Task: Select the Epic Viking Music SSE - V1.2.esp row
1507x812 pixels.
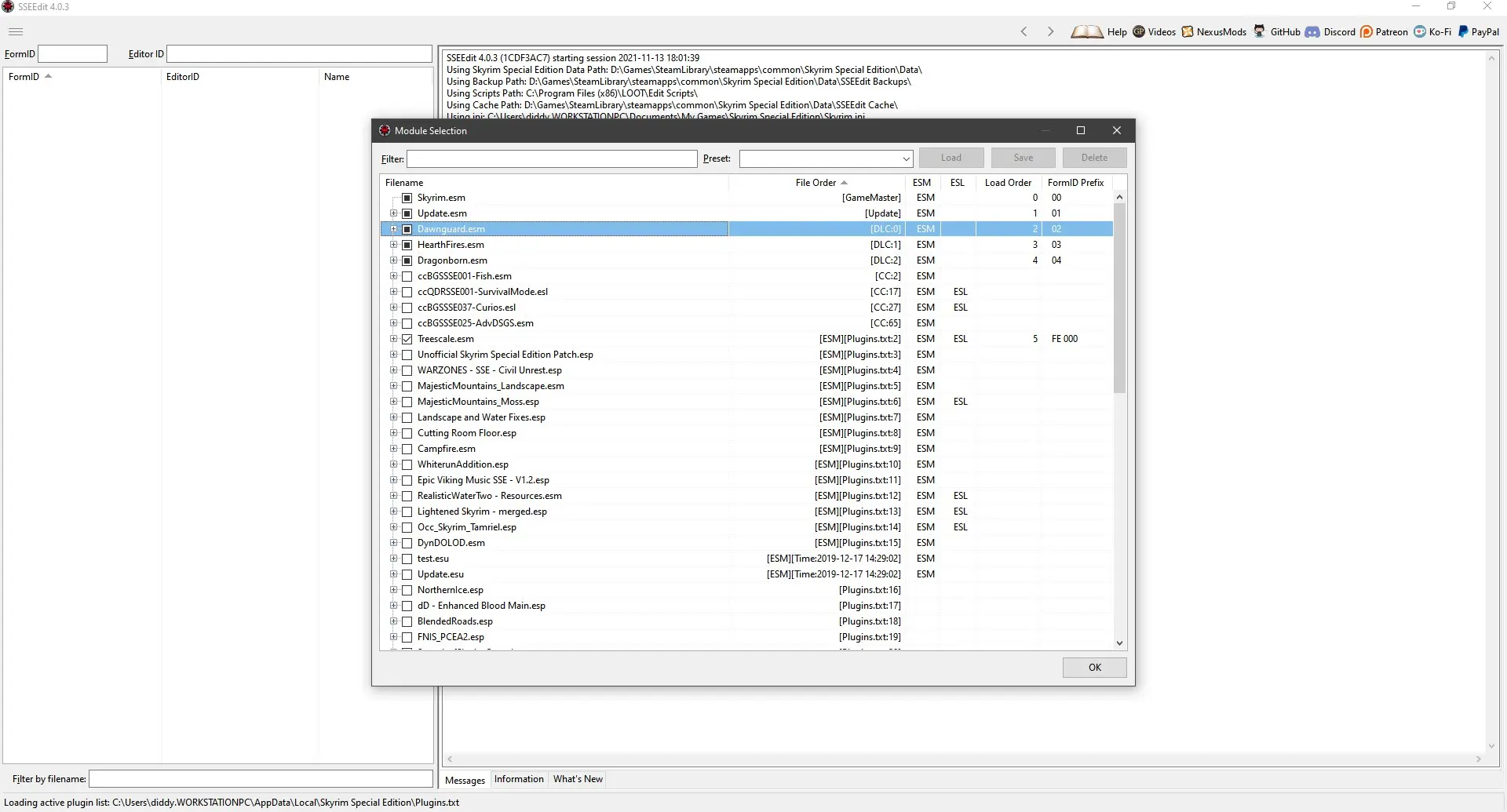Action: click(746, 480)
